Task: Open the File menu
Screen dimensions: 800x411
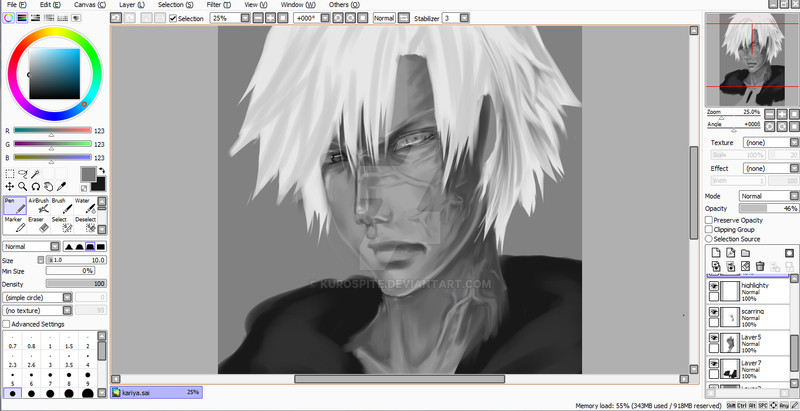Action: tap(17, 5)
